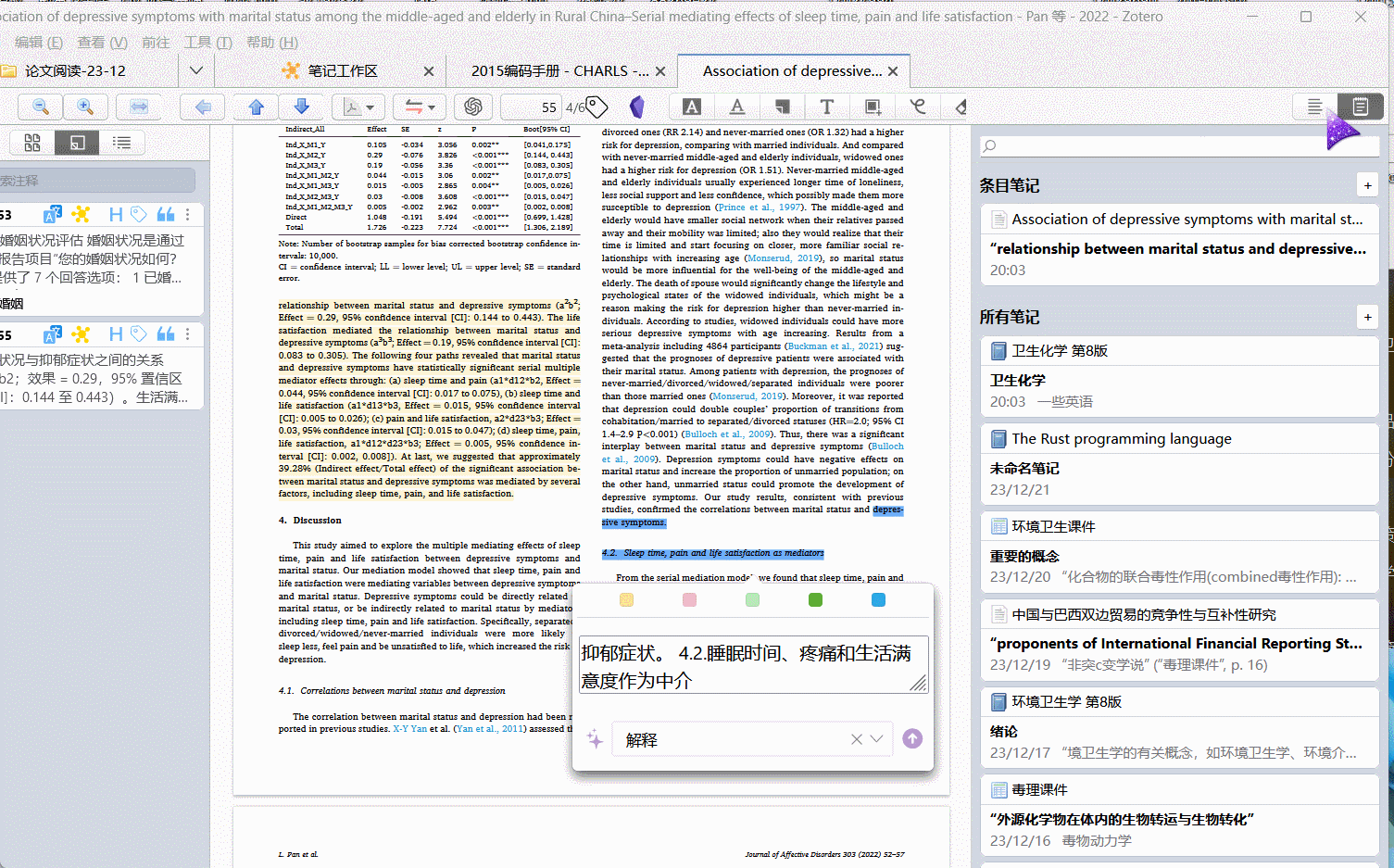Screen dimensions: 1394x868
Task: Click the search annotations field
Action: (x=96, y=180)
